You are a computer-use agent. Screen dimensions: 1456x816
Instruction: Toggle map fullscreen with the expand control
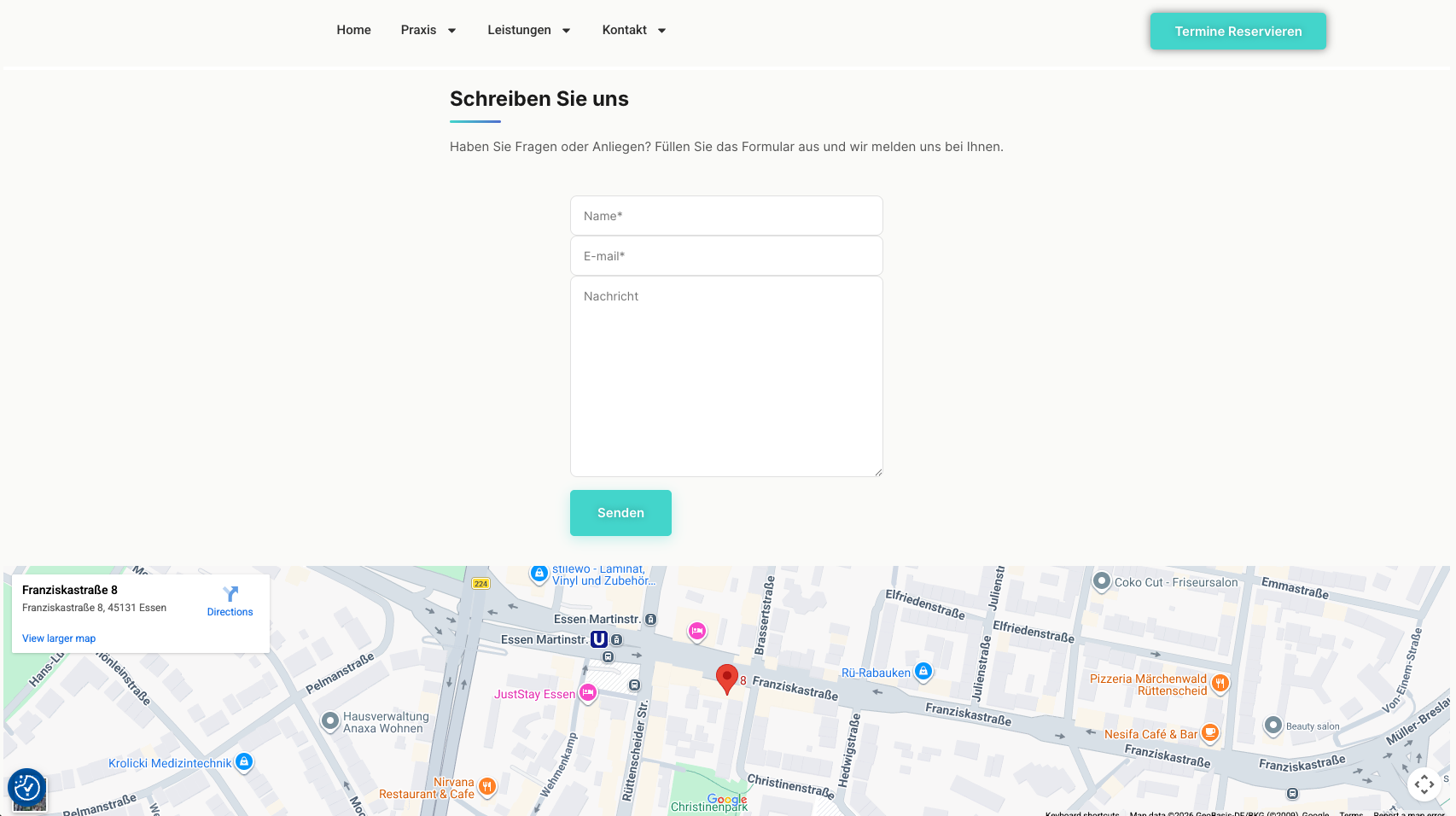pos(1424,784)
